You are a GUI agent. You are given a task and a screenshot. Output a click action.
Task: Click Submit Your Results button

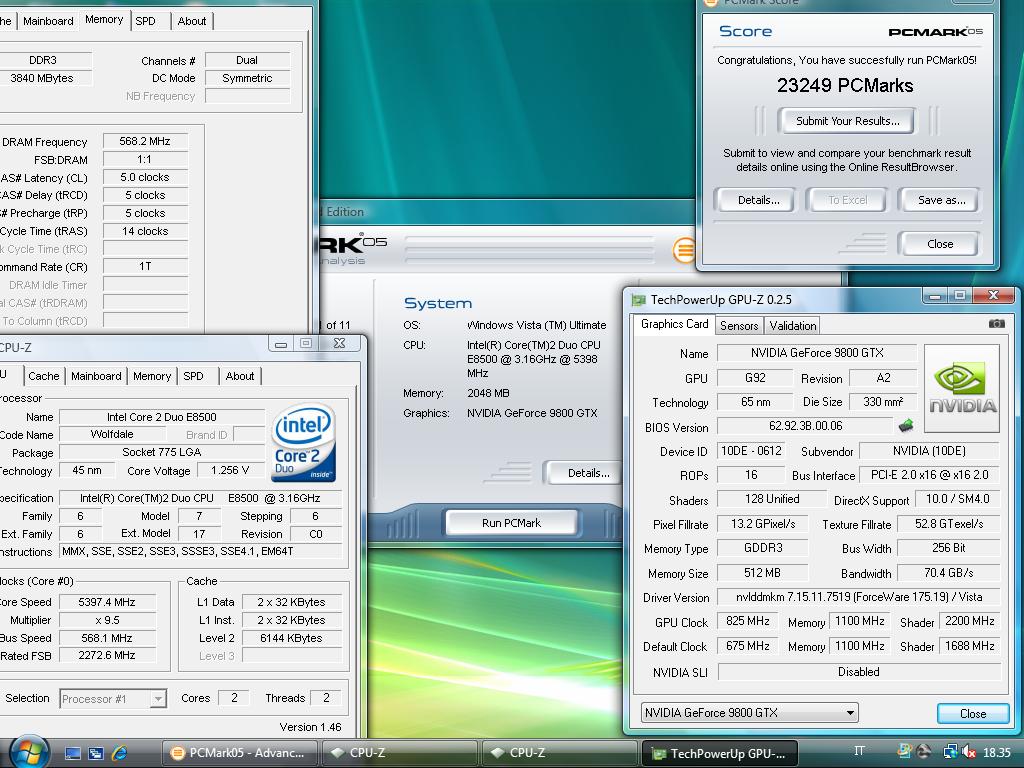point(847,121)
